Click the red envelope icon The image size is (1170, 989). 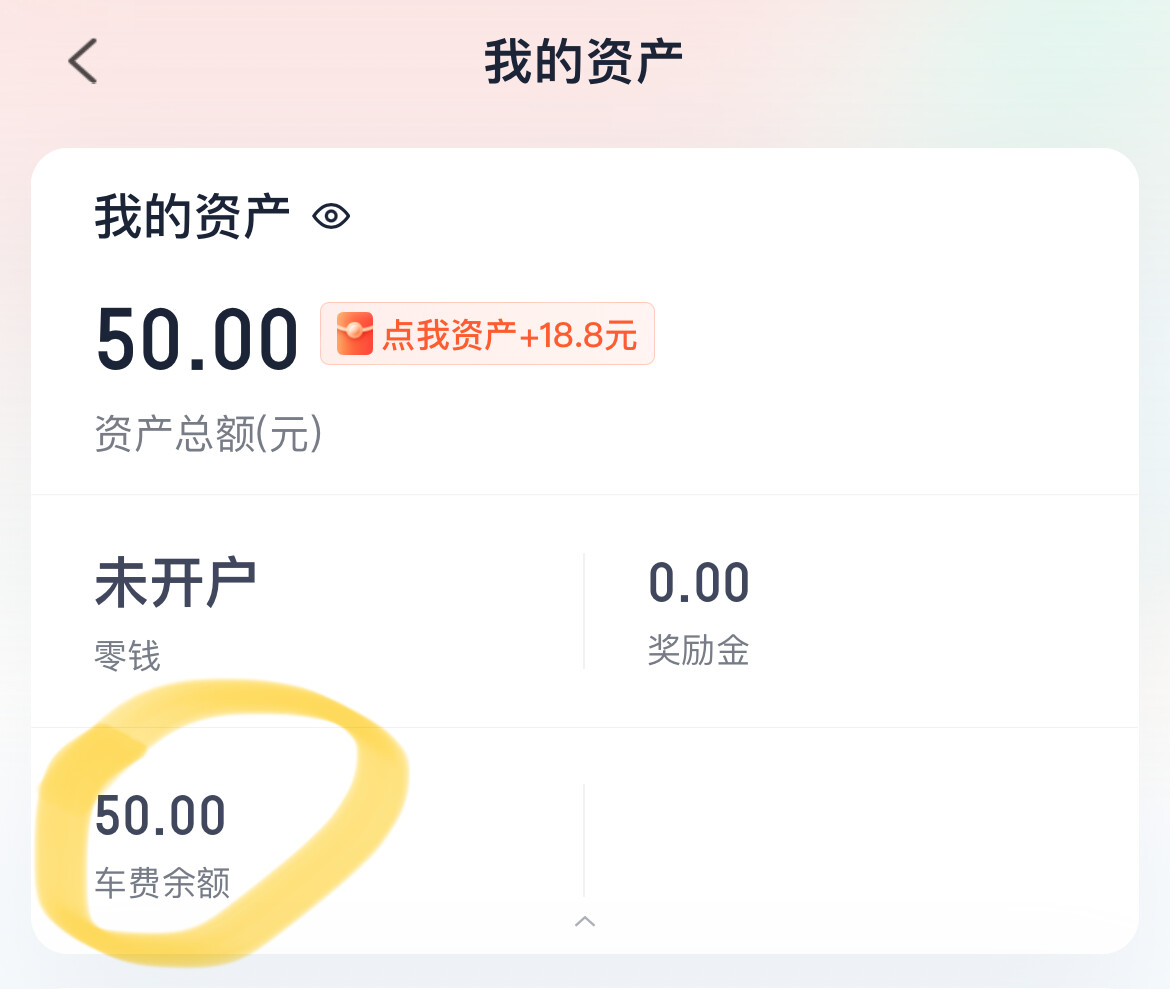(x=354, y=334)
